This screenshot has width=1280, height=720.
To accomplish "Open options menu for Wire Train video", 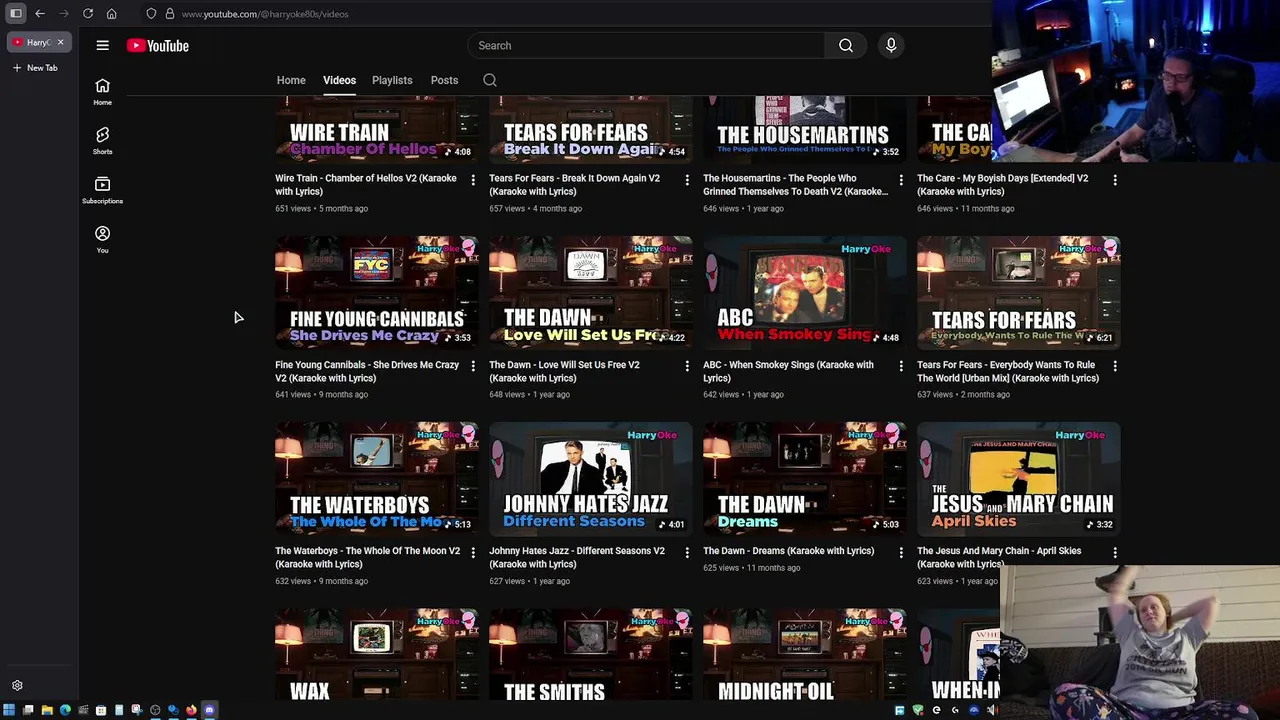I will coord(473,180).
